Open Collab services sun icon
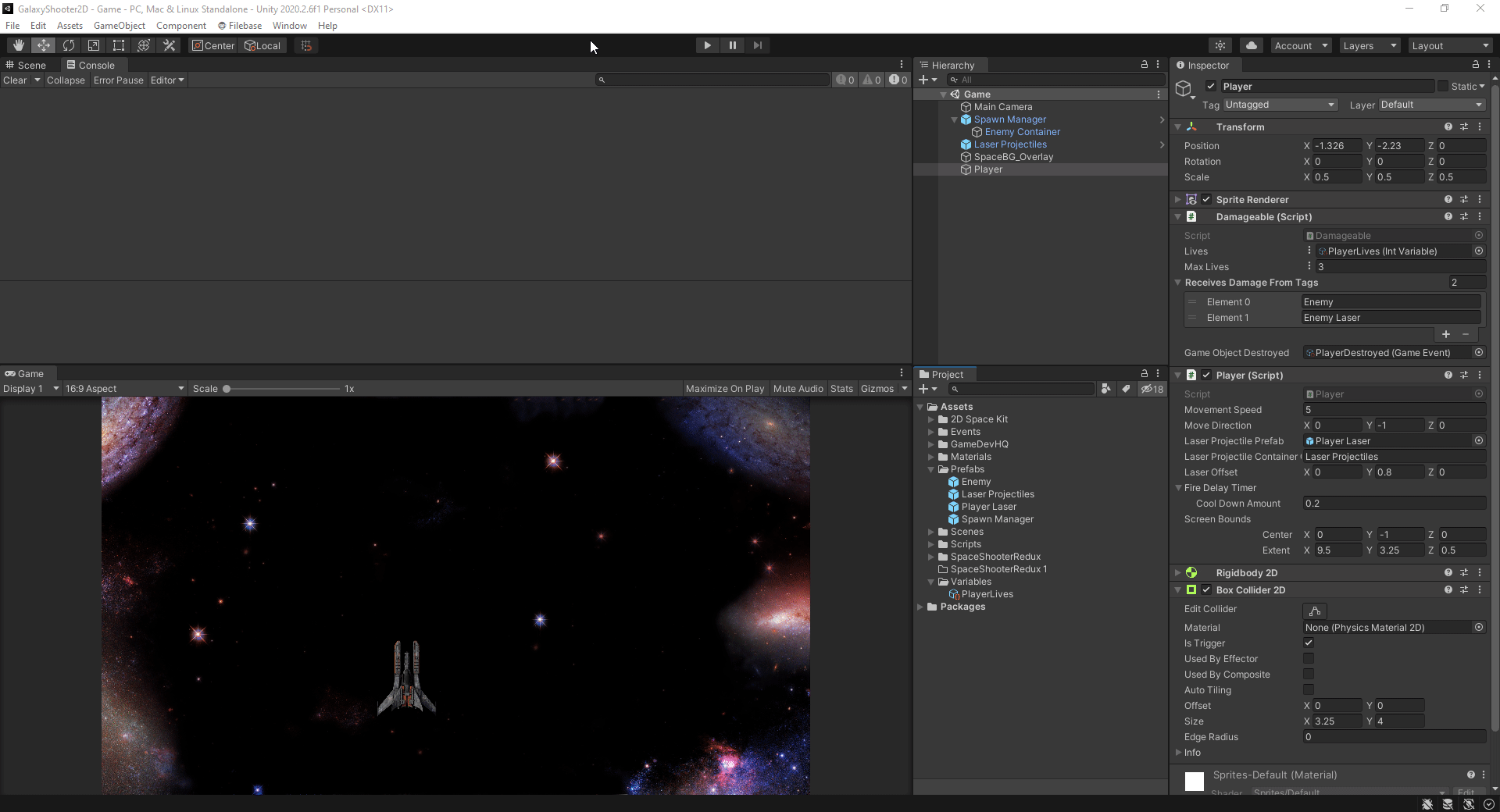Image resolution: width=1500 pixels, height=812 pixels. pos(1220,45)
